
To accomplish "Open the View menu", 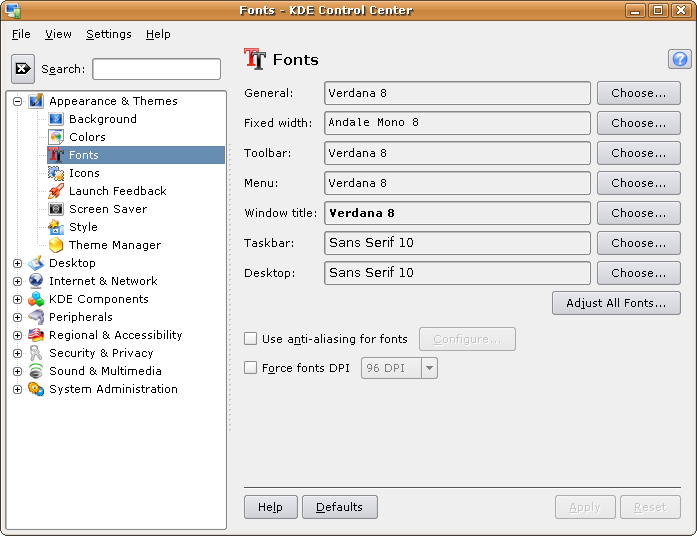I will (58, 34).
